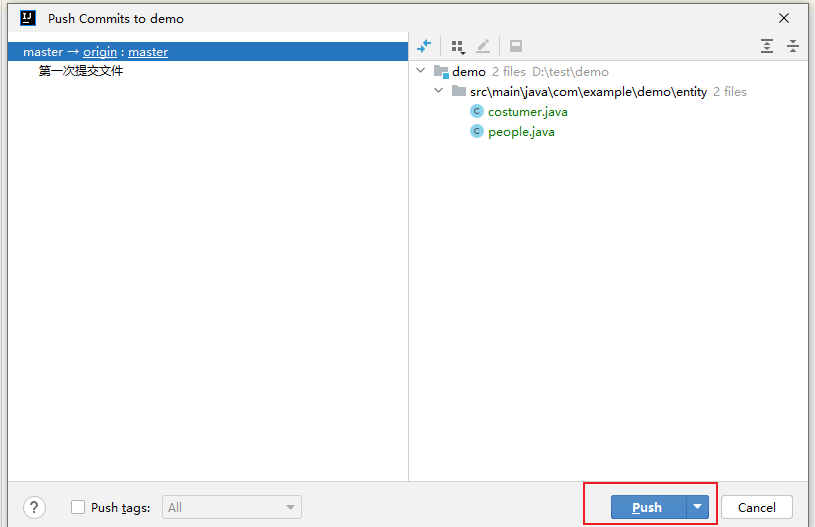Click the grayed-out save/repository toolbar icon
Image resolution: width=815 pixels, height=527 pixels.
(x=516, y=46)
